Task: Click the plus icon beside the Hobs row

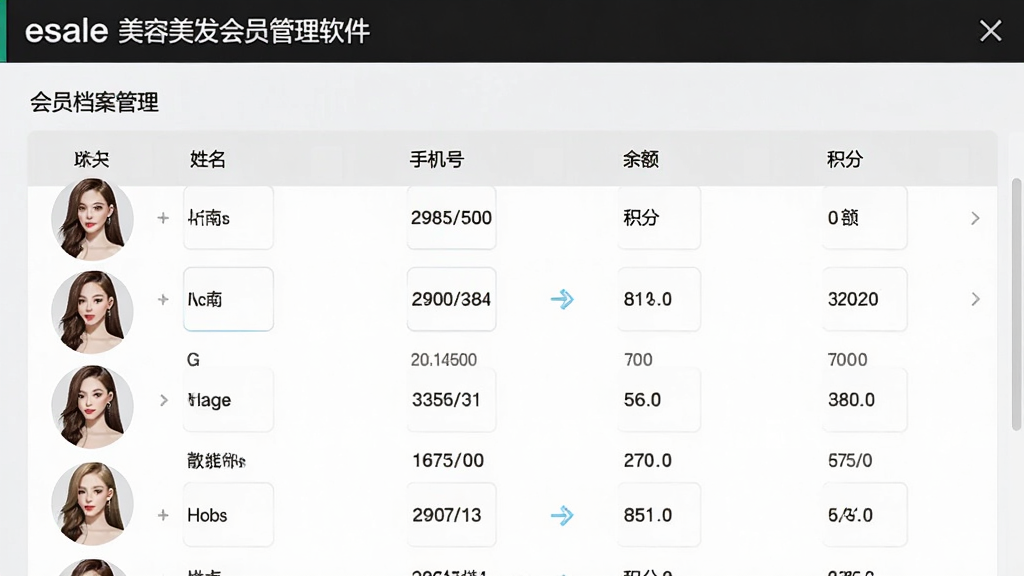Action: (x=163, y=515)
